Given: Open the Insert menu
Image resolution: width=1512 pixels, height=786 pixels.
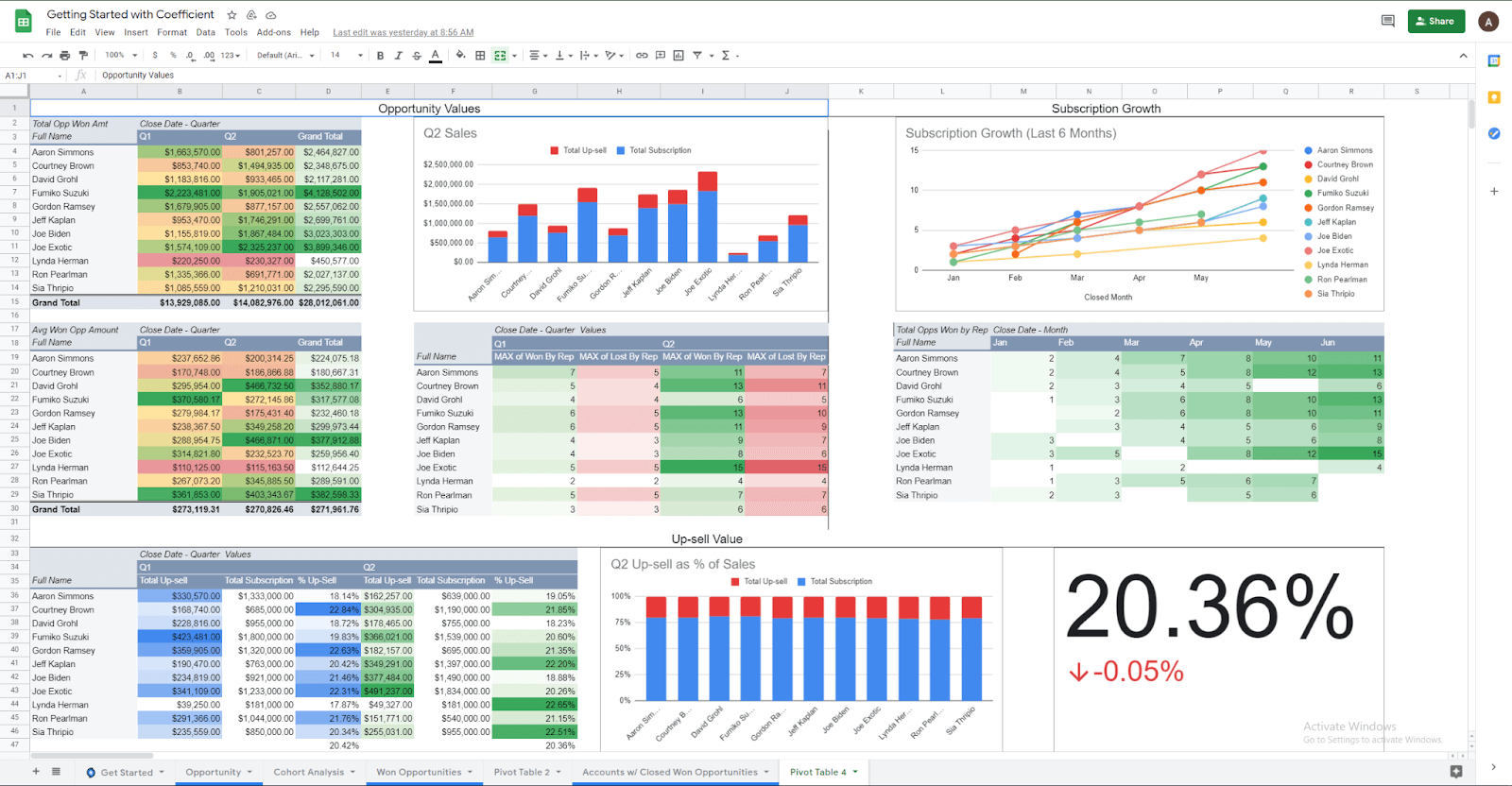Looking at the screenshot, I should tap(136, 32).
